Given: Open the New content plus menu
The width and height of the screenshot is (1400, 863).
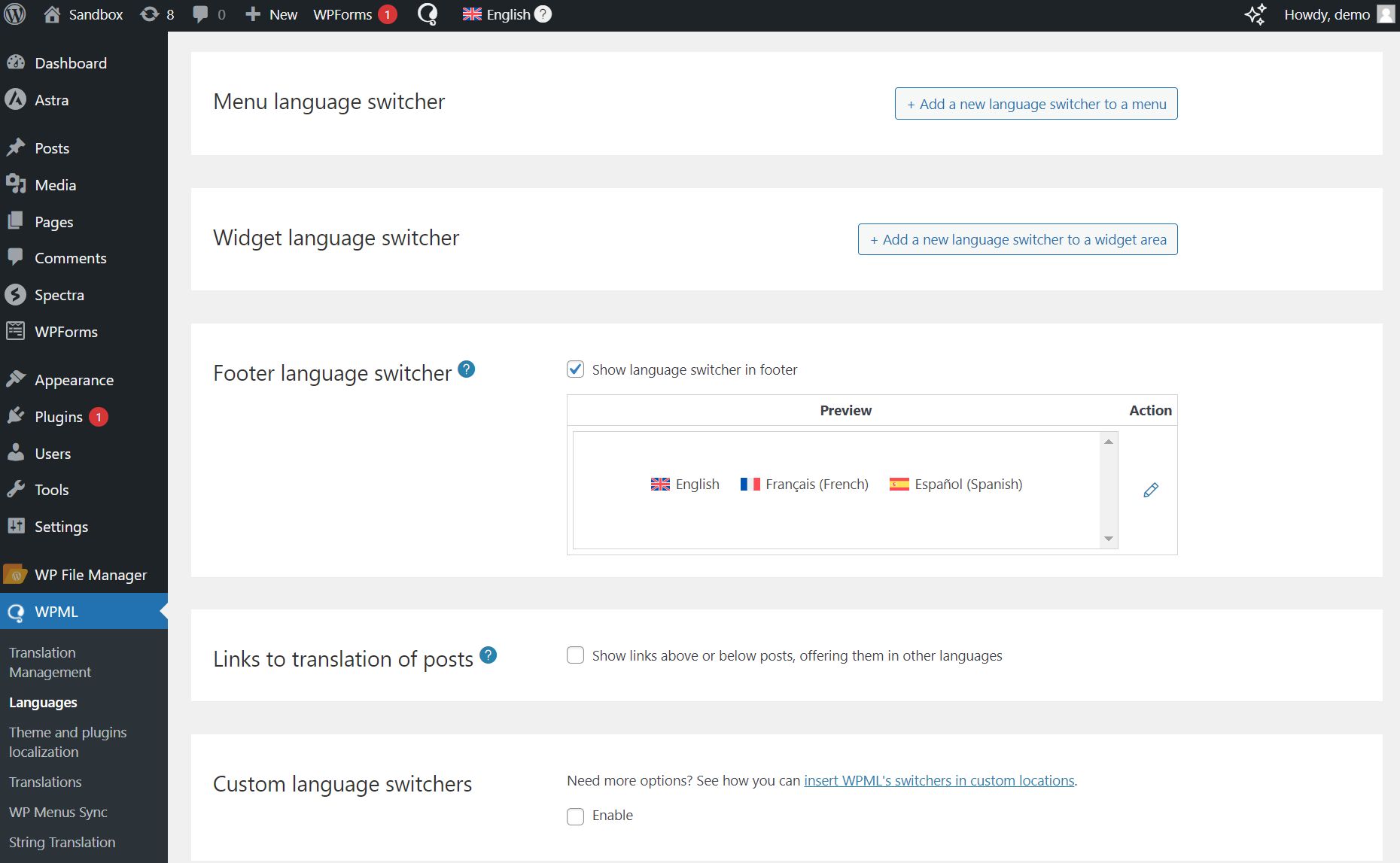Looking at the screenshot, I should tap(271, 14).
